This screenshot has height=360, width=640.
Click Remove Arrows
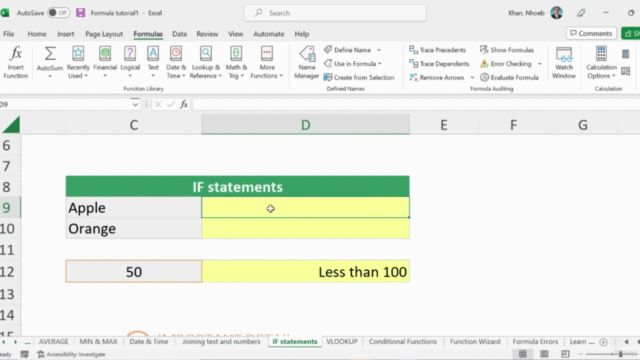[x=437, y=77]
